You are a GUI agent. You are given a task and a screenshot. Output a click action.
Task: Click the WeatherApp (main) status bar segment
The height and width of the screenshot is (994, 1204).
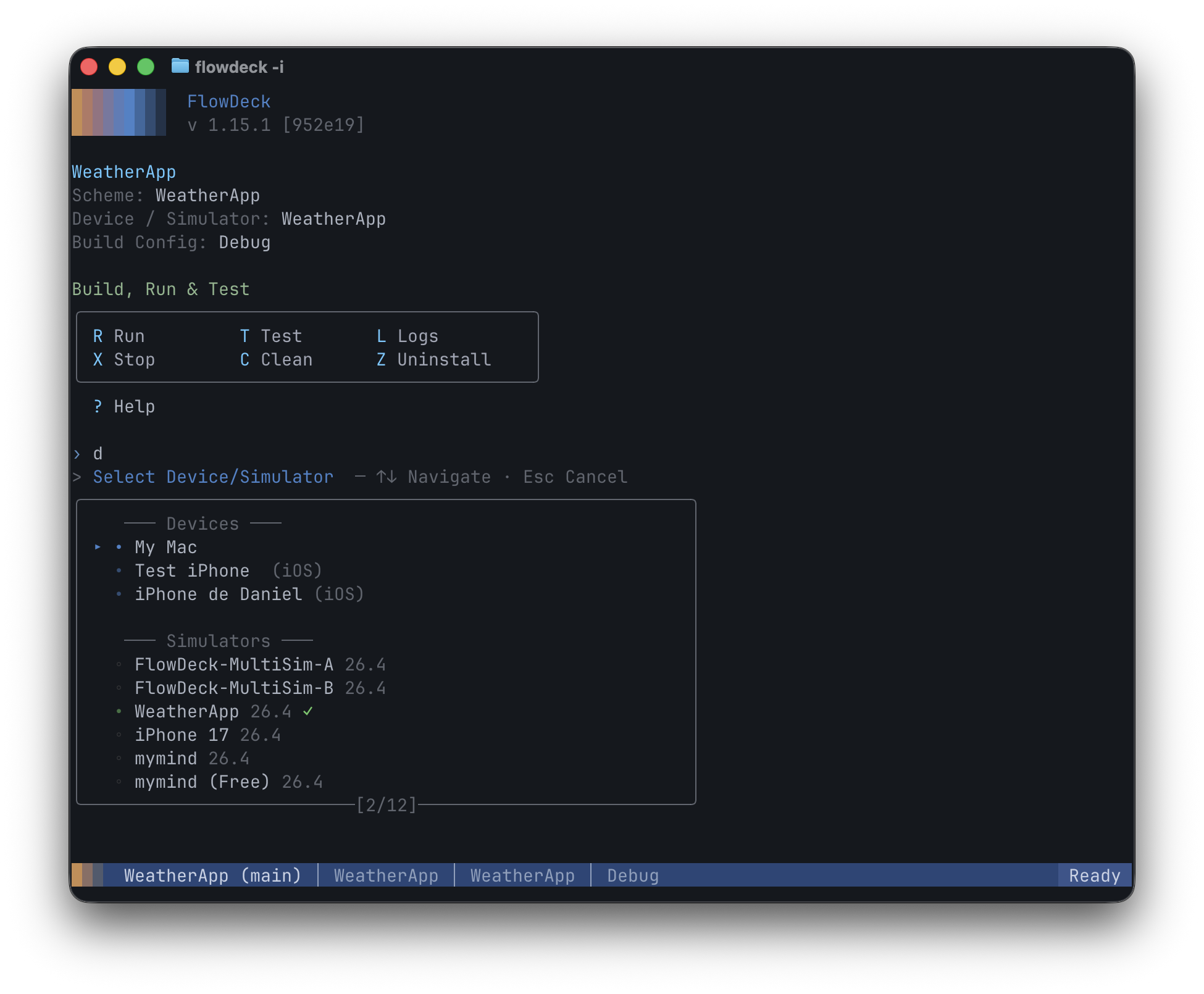click(x=212, y=875)
